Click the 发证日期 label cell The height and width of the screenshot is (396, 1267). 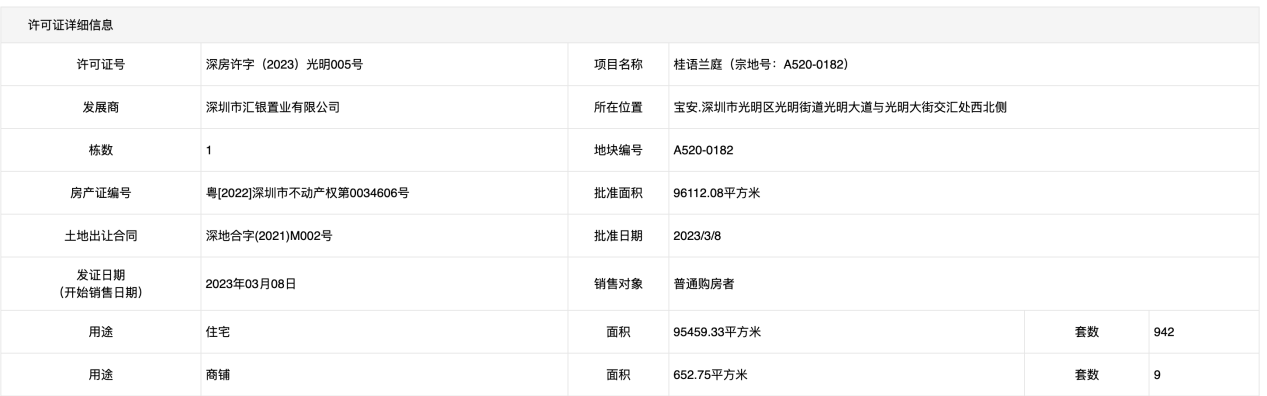[100, 284]
